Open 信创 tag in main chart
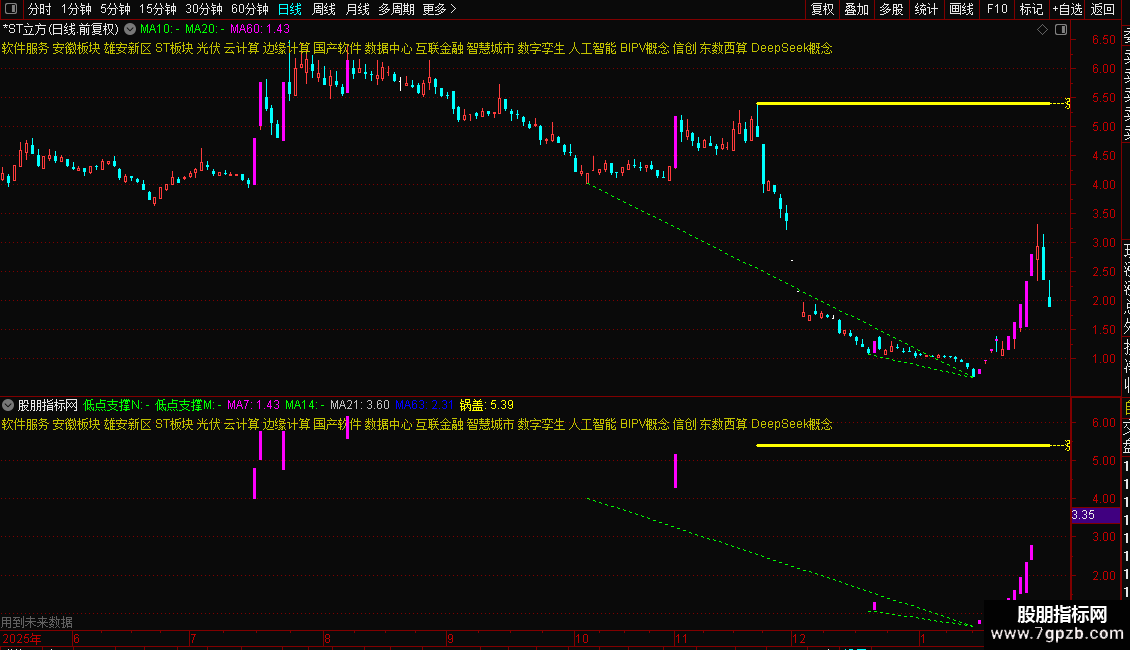The height and width of the screenshot is (650, 1130). (x=685, y=48)
